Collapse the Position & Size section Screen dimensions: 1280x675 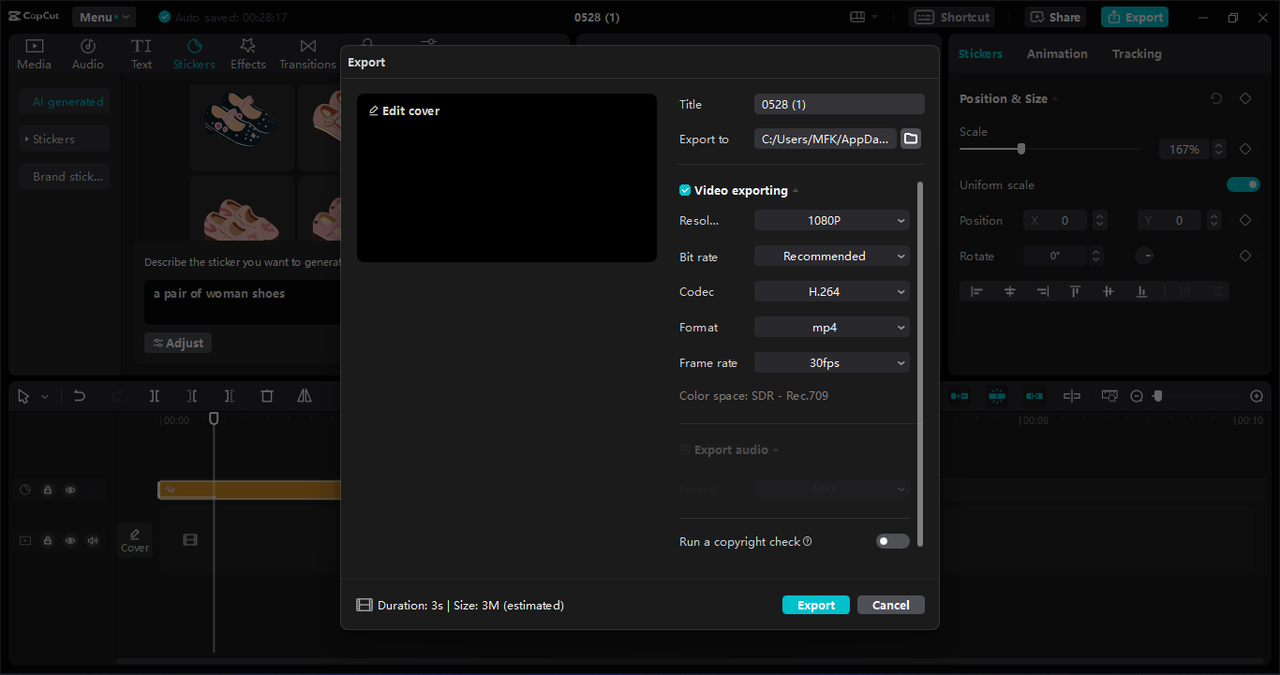click(x=1055, y=99)
